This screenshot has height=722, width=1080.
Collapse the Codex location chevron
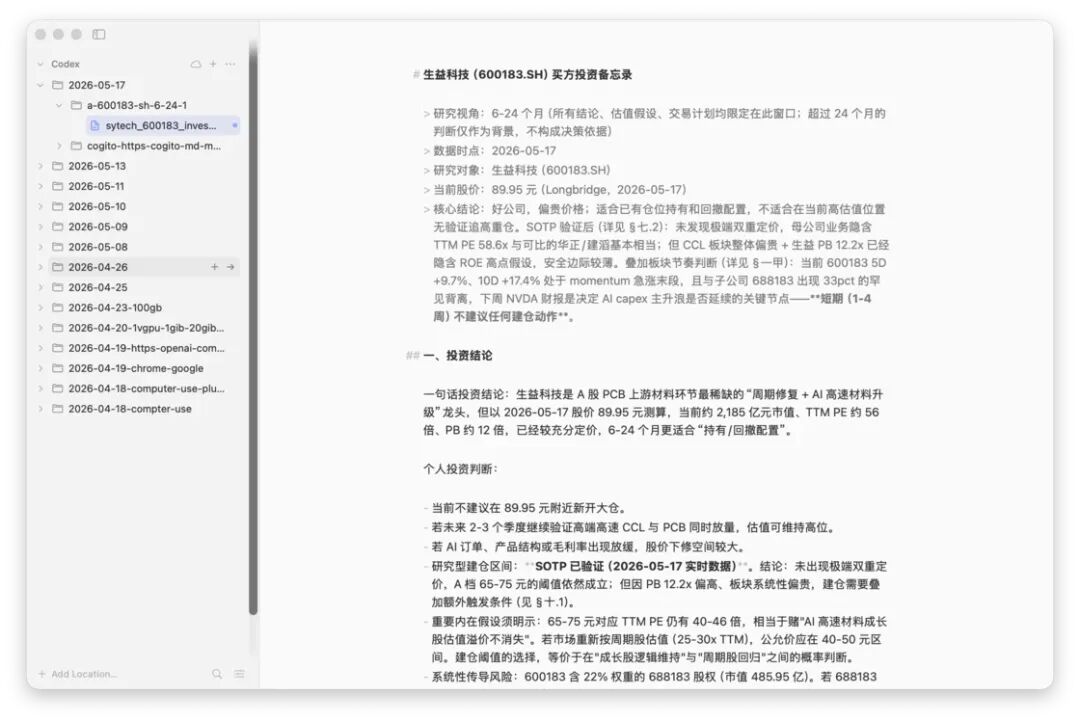pyautogui.click(x=41, y=64)
